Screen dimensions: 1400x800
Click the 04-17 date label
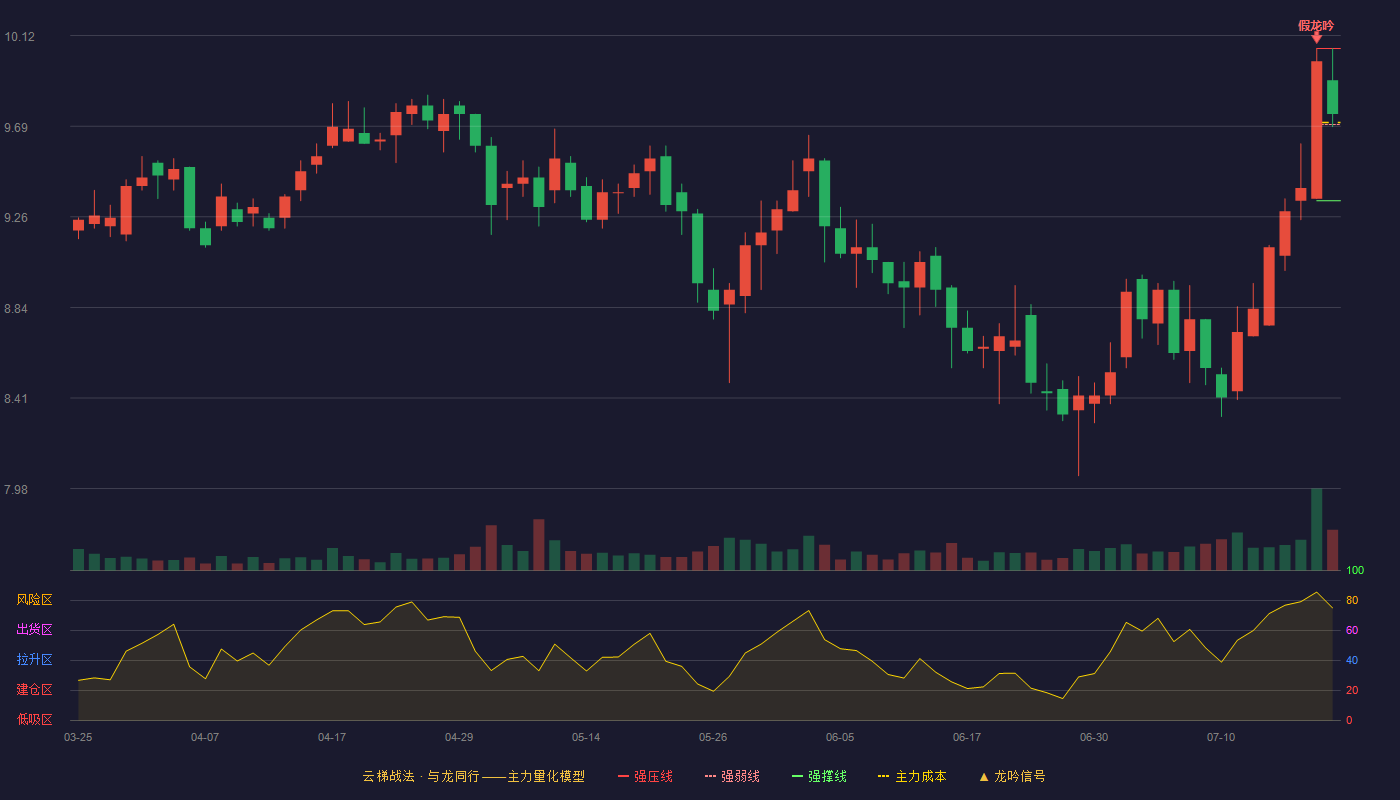pyautogui.click(x=332, y=737)
